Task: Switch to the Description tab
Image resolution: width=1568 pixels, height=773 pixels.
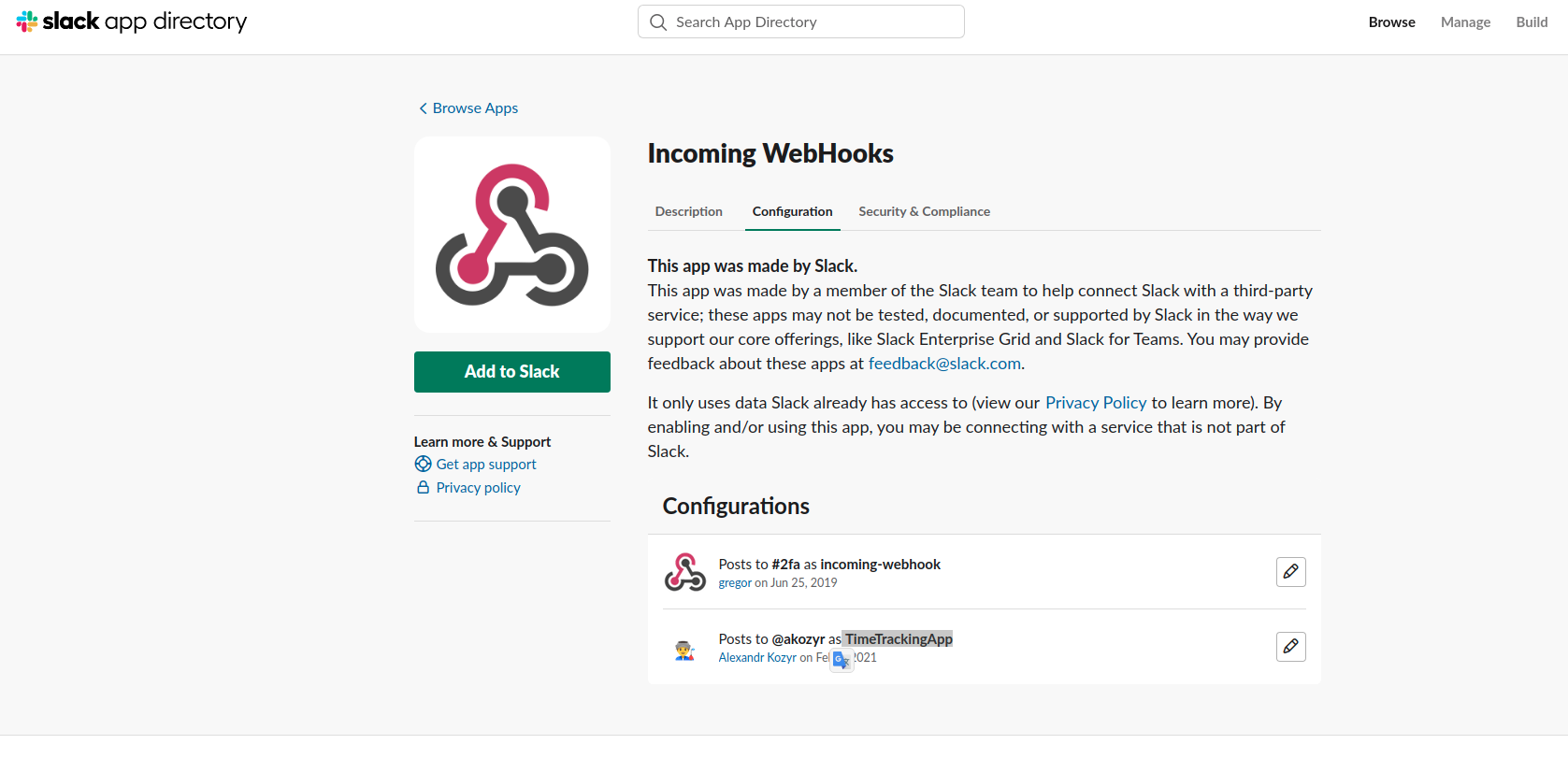Action: click(689, 211)
